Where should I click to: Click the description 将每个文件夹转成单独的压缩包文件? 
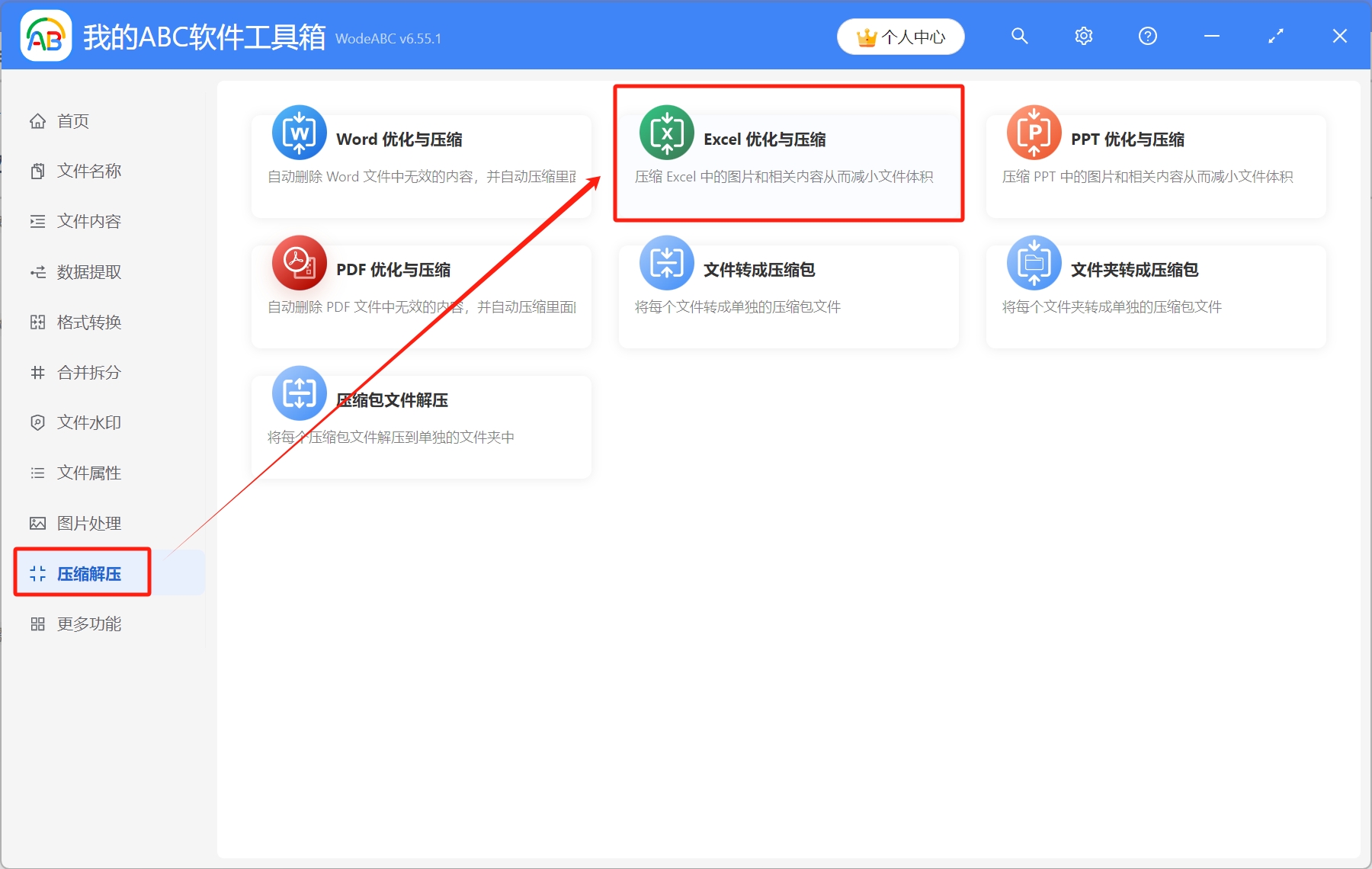point(1112,307)
